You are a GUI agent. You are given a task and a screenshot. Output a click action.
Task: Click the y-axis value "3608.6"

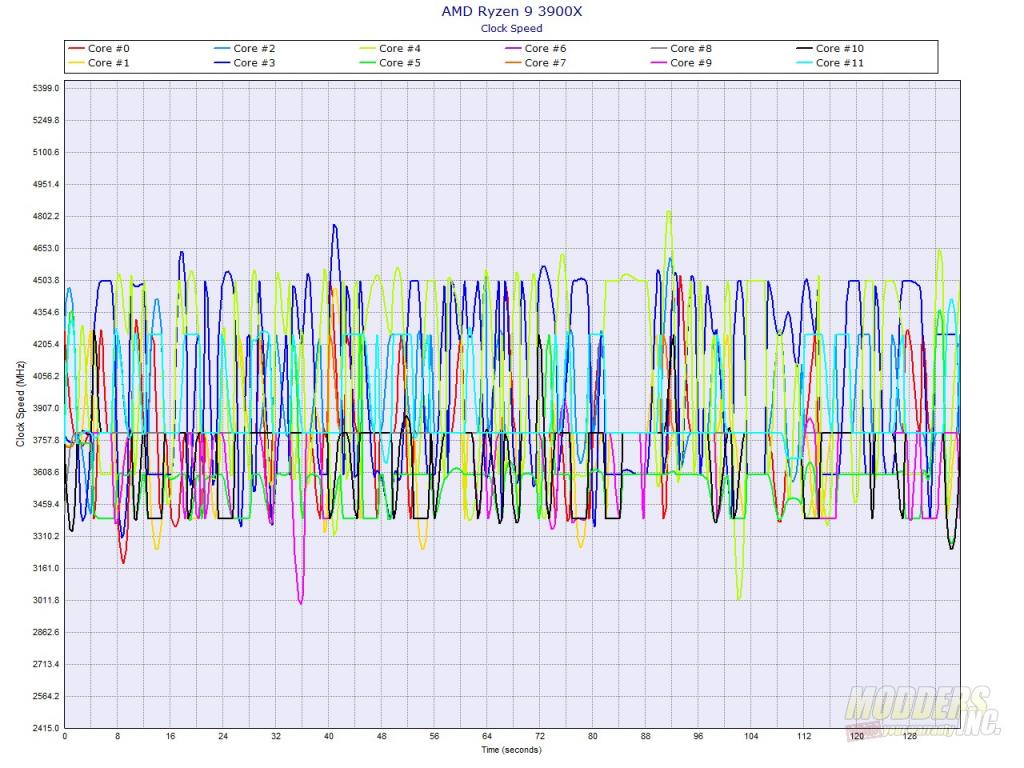point(46,472)
